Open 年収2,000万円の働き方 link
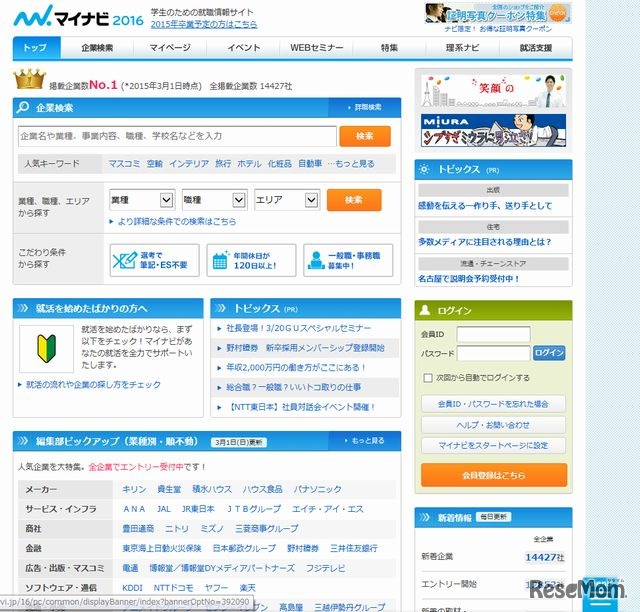Screen dimensions: 640x612 pos(296,367)
